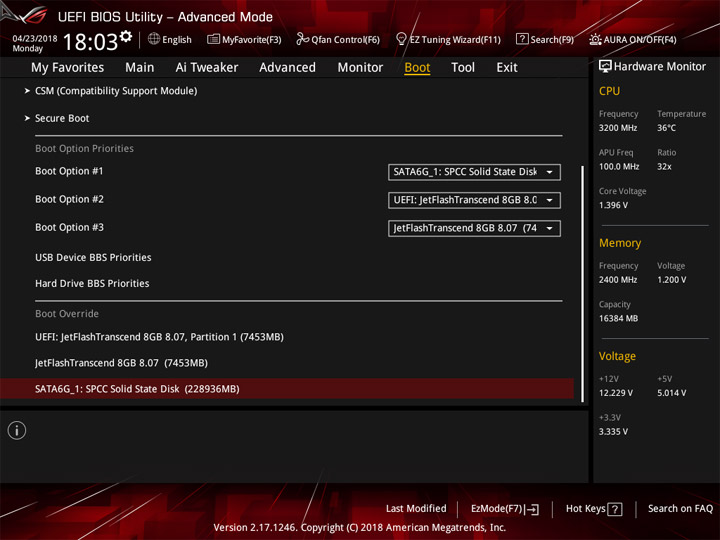The image size is (720, 540).
Task: Open the My Favorites tab
Action: pos(68,68)
